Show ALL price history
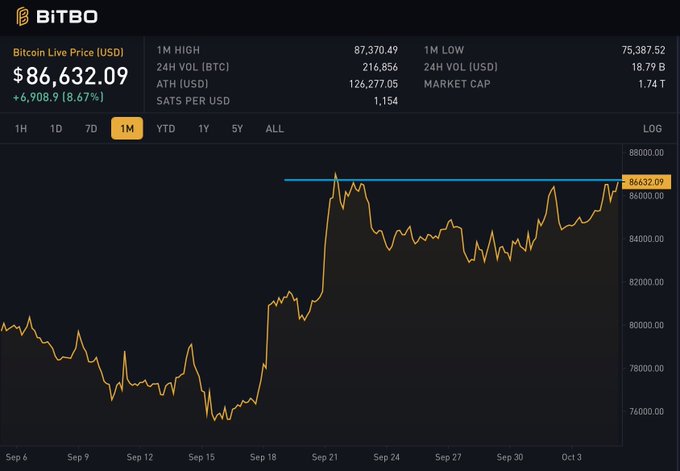Screen dimensions: 680x471 (x=275, y=129)
